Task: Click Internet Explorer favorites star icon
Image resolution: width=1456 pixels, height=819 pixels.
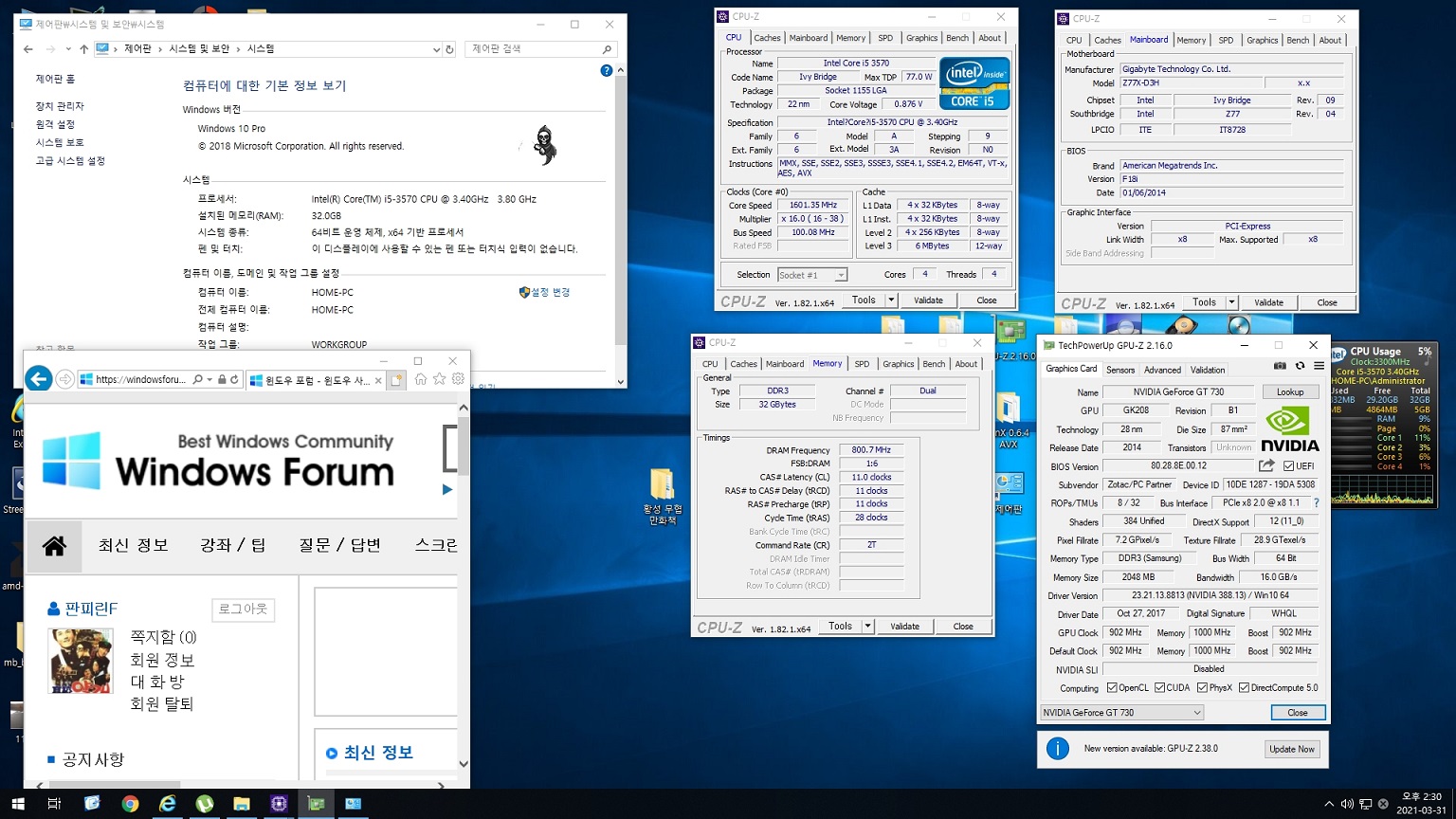Action: point(440,379)
